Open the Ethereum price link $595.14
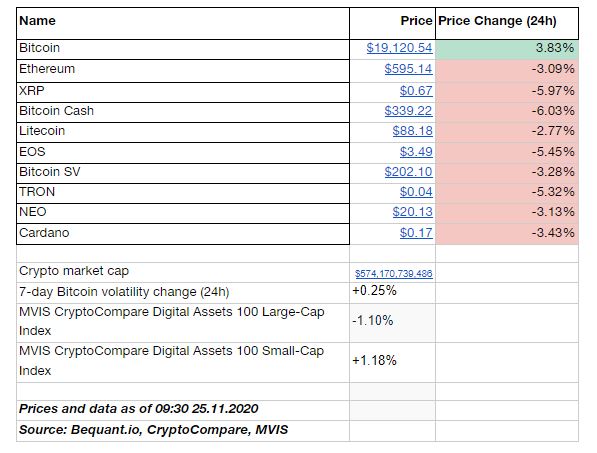 408,69
